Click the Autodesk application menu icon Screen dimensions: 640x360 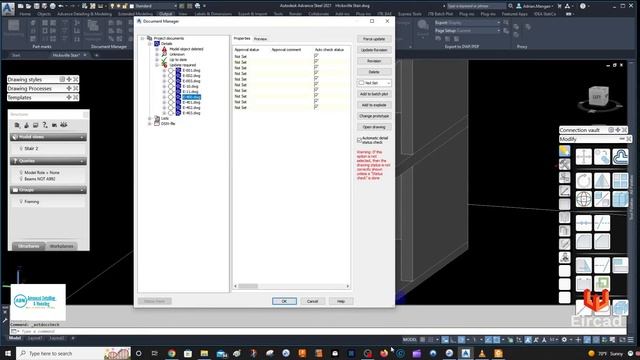(x=8, y=8)
